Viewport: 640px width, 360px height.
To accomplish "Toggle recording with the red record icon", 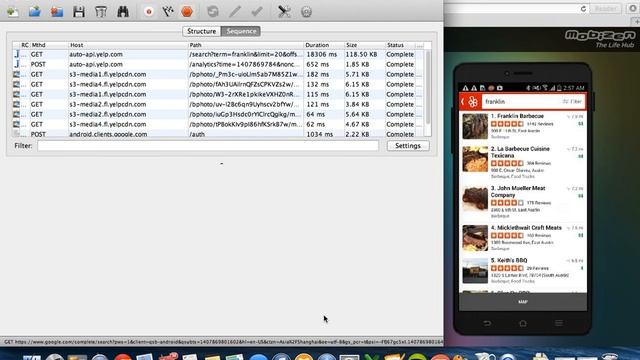I will (149, 11).
